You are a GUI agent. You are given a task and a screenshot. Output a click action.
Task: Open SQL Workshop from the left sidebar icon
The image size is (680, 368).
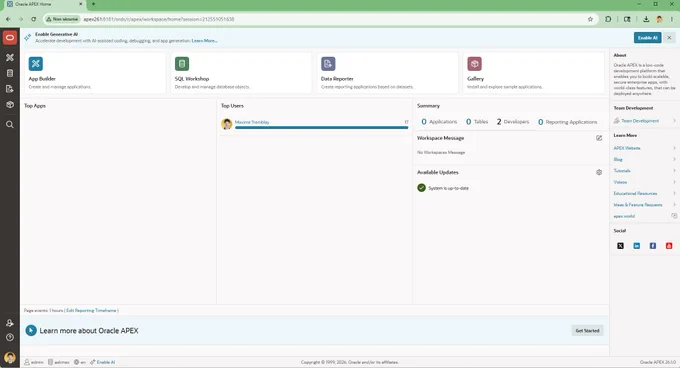(x=10, y=73)
